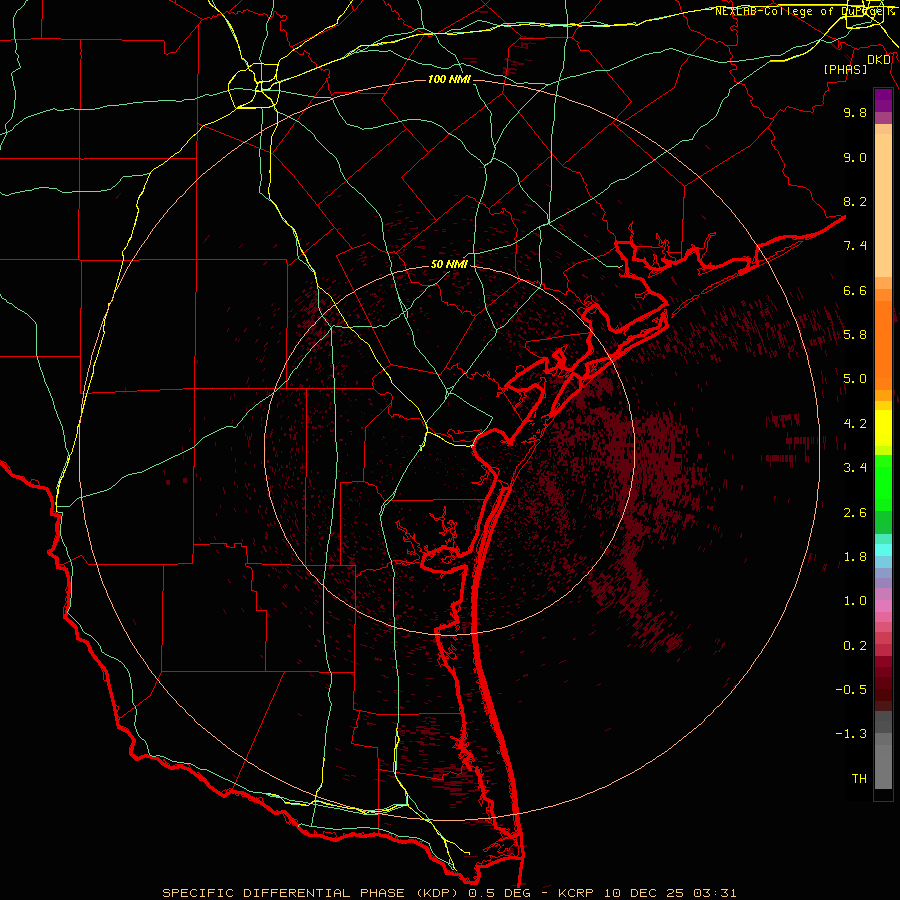The width and height of the screenshot is (900, 900).
Task: Pick the cyan color bar segment near 1.8
Action: 883,550
